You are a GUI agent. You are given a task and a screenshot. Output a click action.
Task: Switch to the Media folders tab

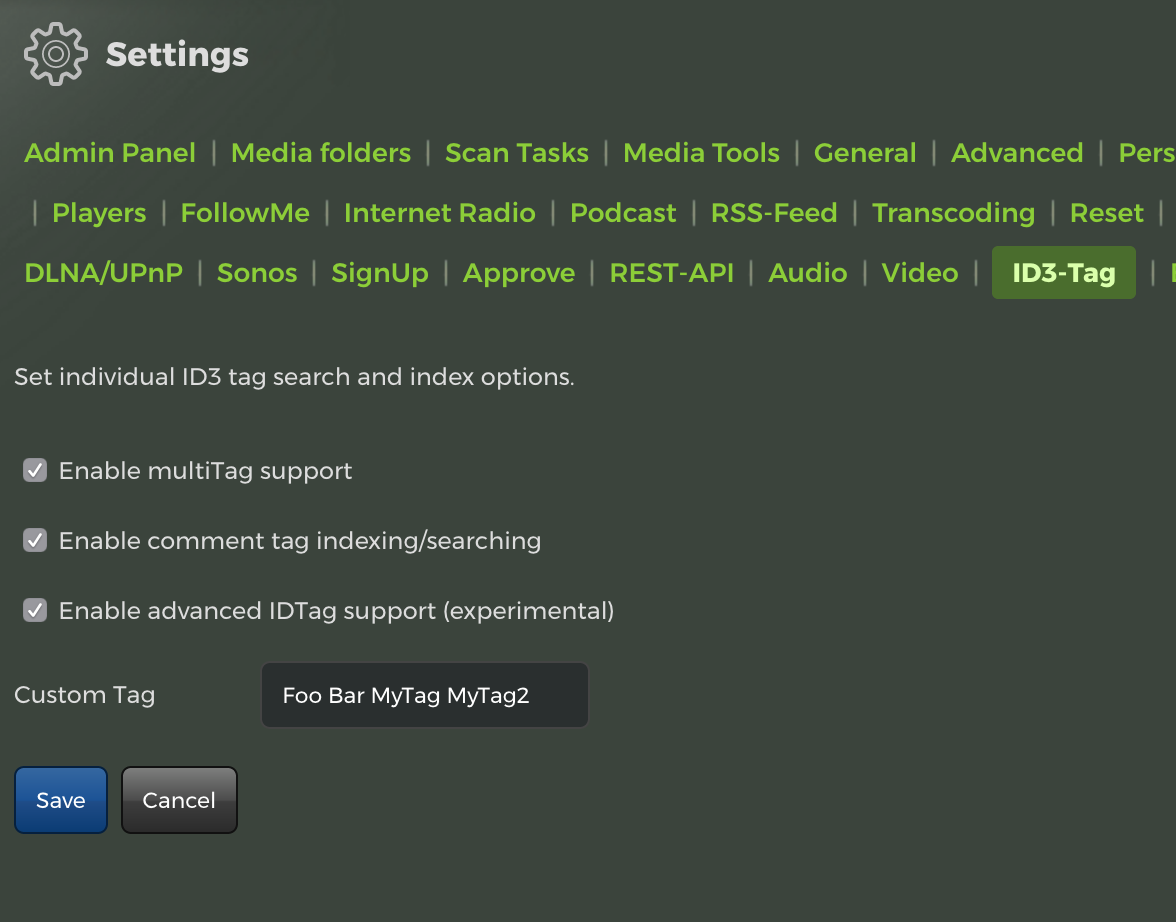click(x=321, y=153)
